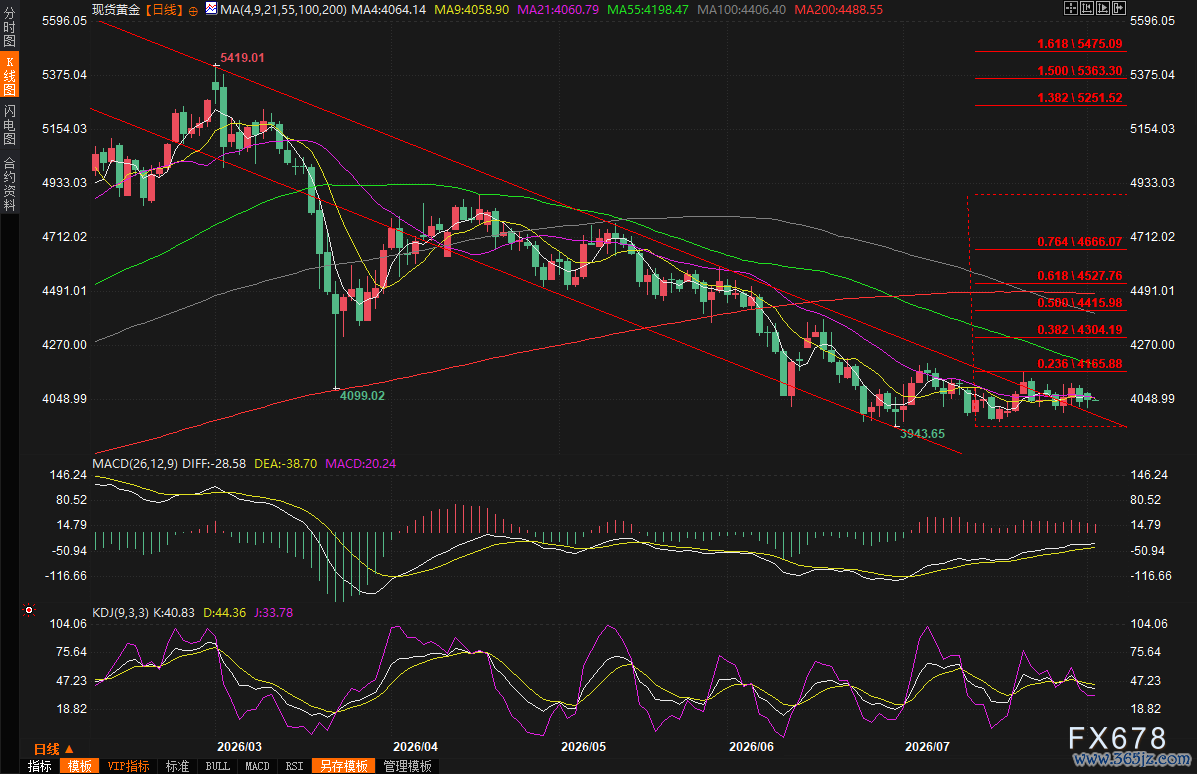The image size is (1197, 774).
Task: Open 管理模板 template manager
Action: pos(408,766)
